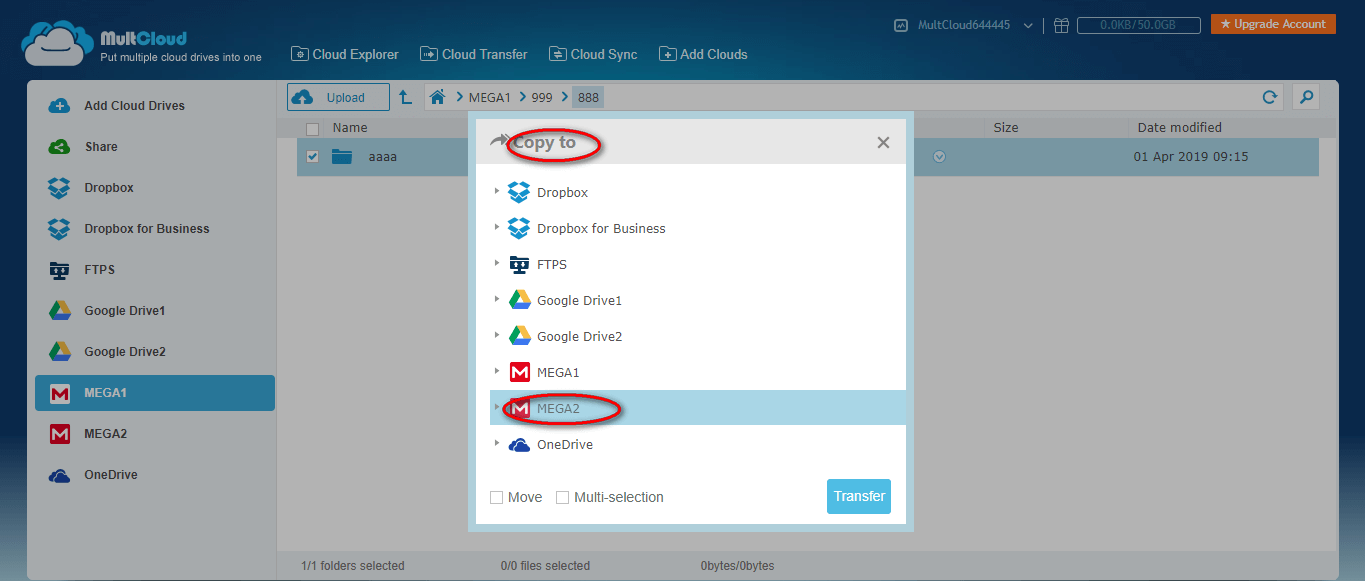The image size is (1365, 581).
Task: Select OneDrive from the sidebar
Action: click(x=110, y=474)
